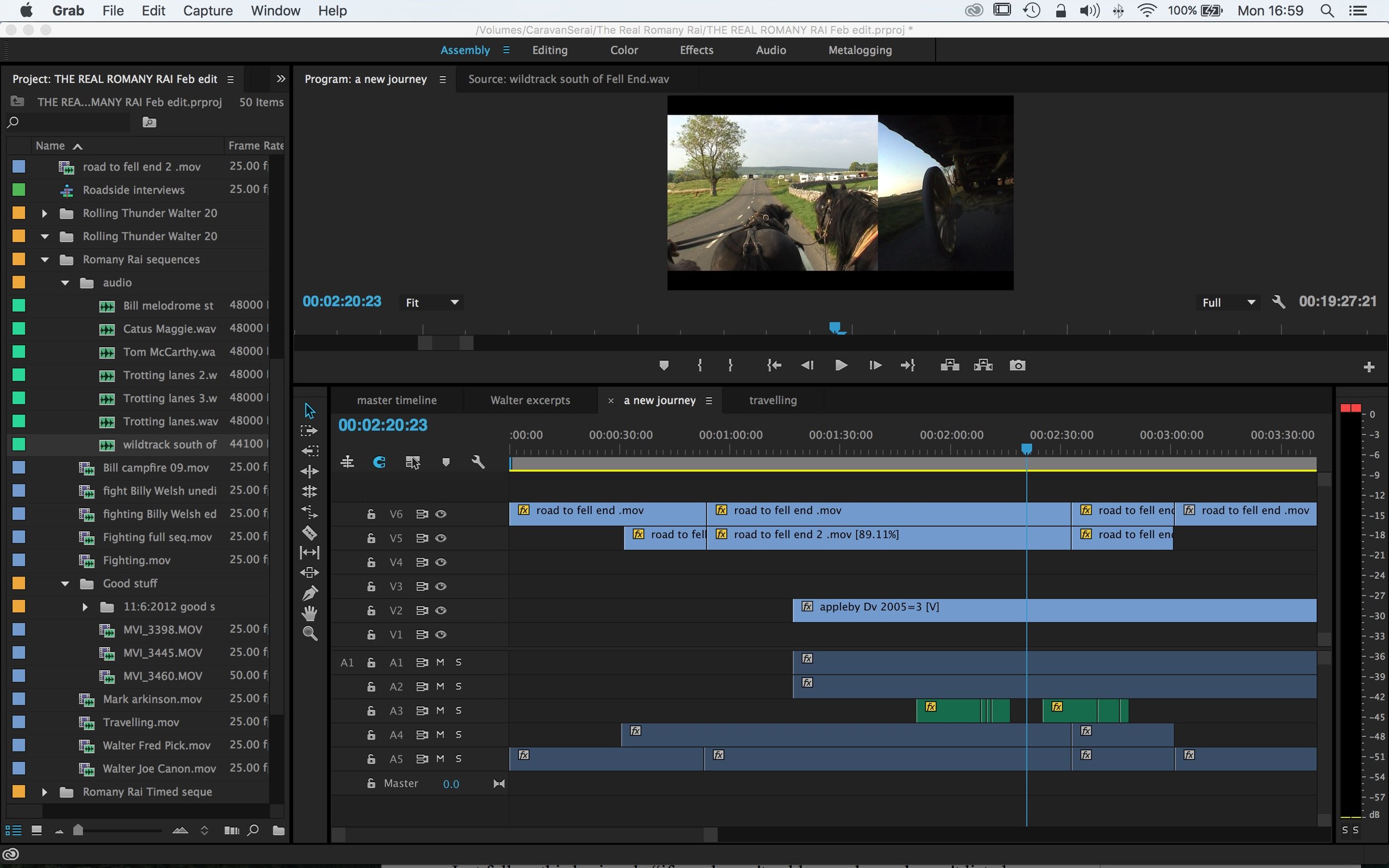Select the Track Select Forward tool
The image size is (1389, 868).
(309, 430)
